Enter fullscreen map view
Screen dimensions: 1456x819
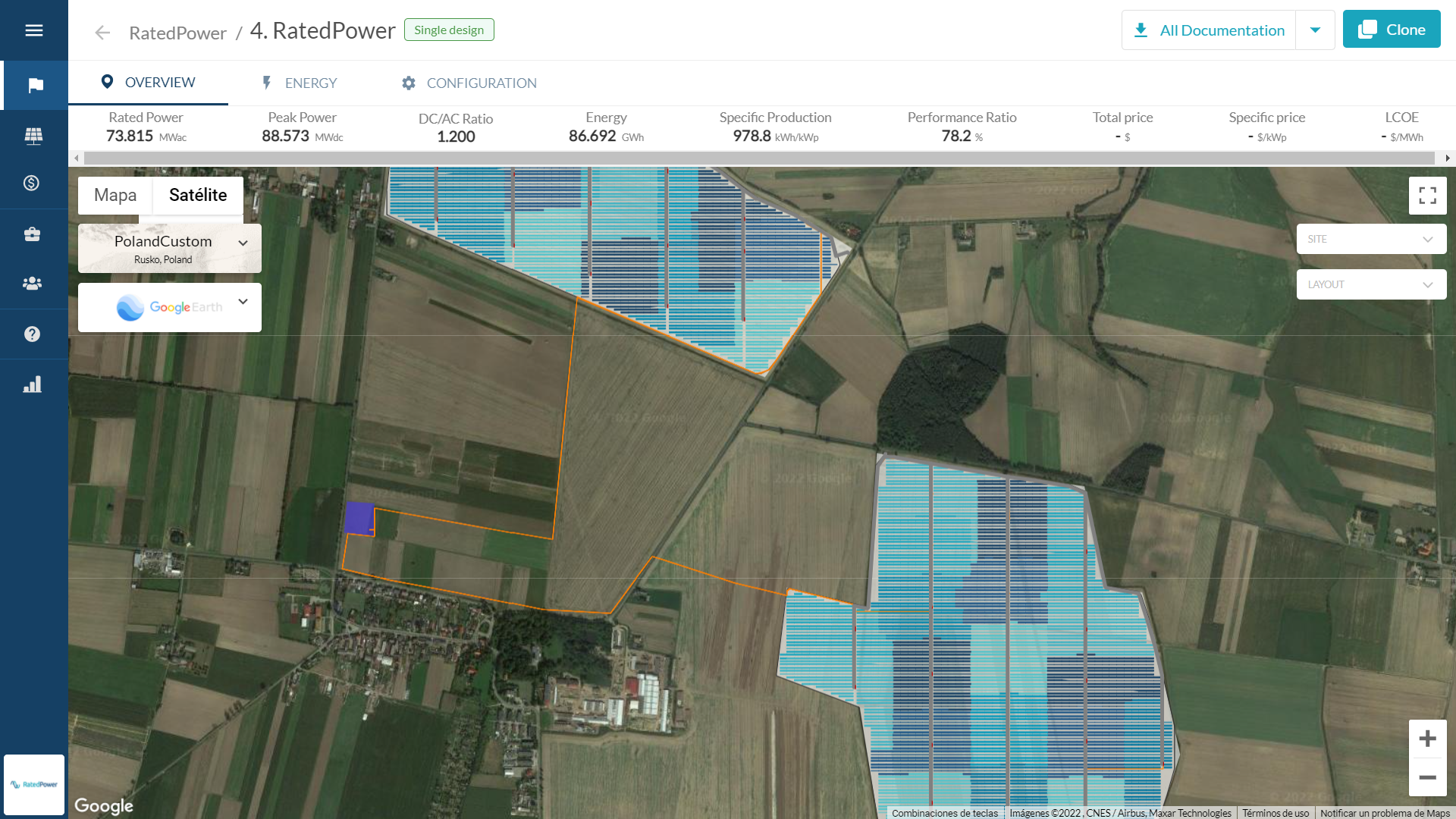pyautogui.click(x=1427, y=196)
